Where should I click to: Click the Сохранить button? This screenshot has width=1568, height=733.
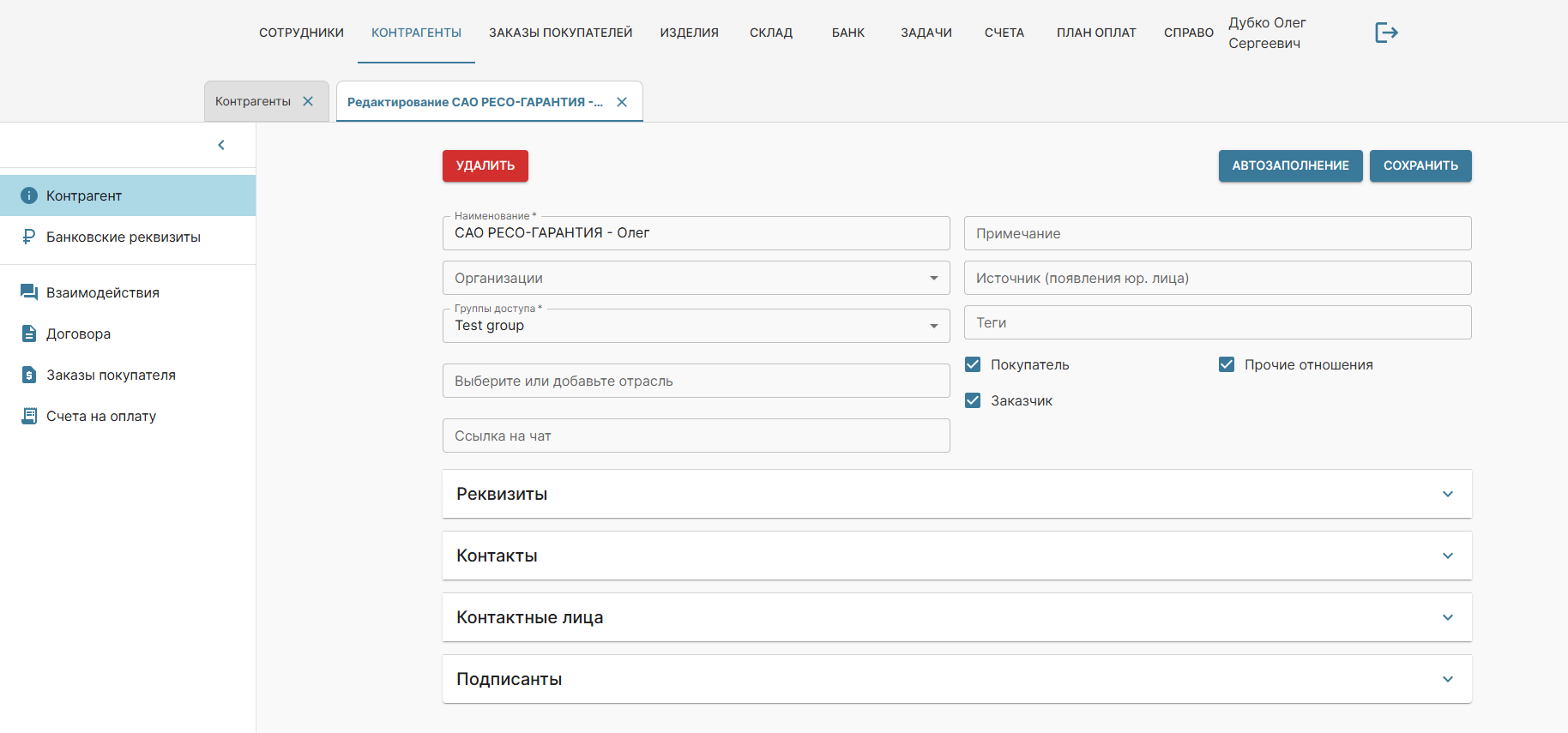pos(1420,165)
